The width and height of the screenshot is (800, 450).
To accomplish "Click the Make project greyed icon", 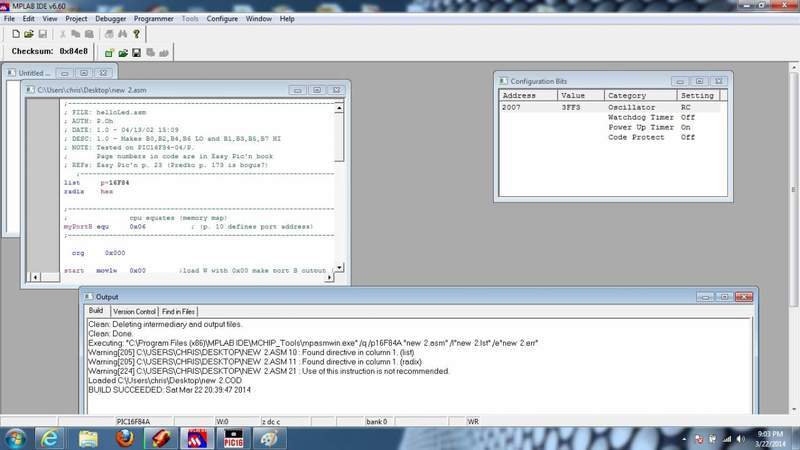I will coord(164,53).
